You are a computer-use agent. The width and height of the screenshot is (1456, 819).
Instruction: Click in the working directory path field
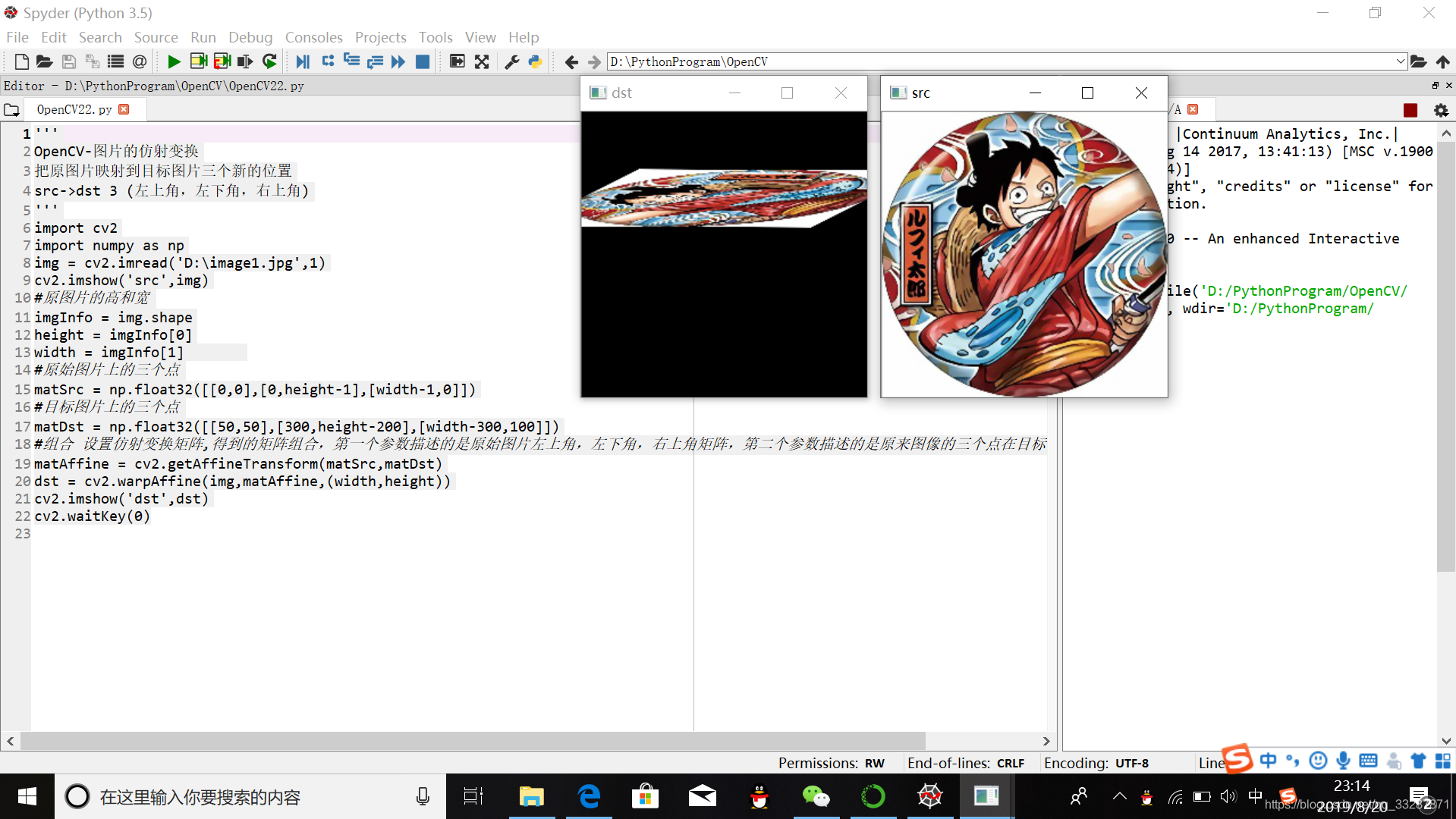coord(1002,61)
